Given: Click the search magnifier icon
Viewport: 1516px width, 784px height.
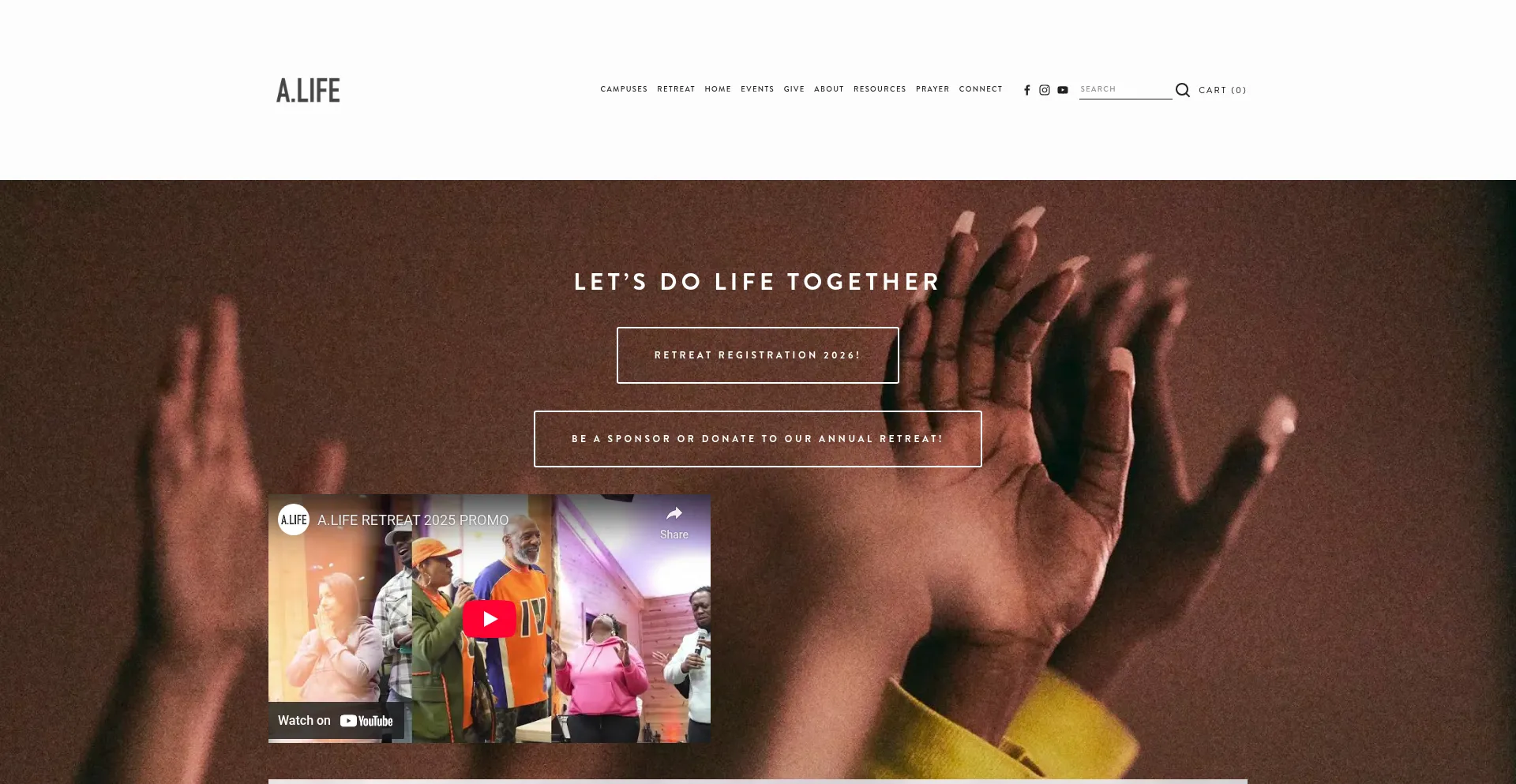Looking at the screenshot, I should (1182, 90).
